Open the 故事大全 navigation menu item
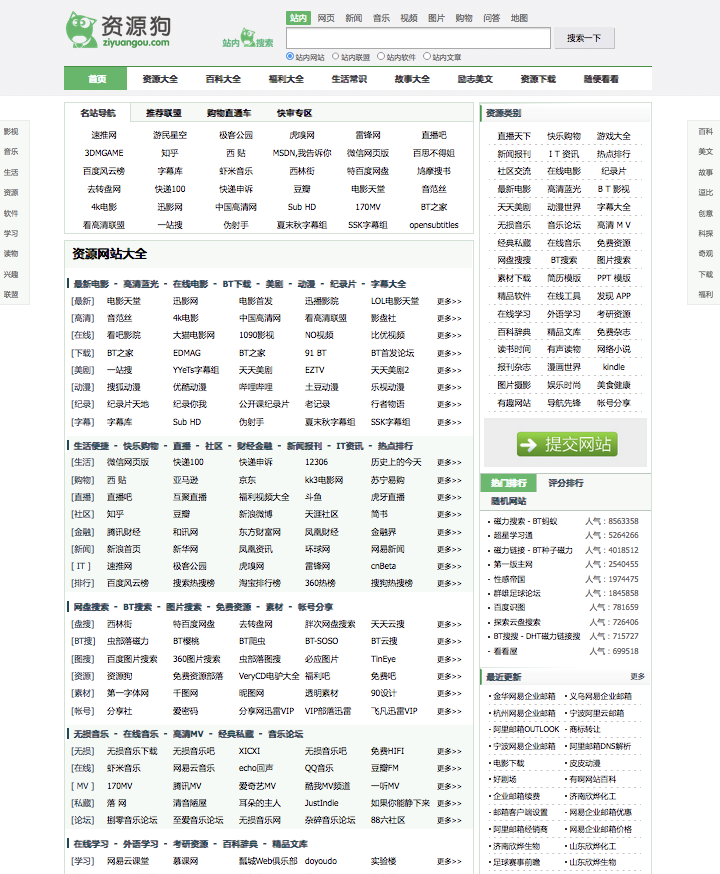This screenshot has height=874, width=720. [x=412, y=79]
